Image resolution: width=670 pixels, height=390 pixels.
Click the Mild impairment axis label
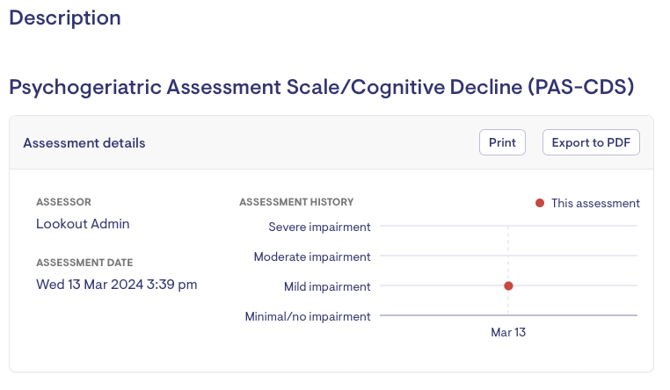[327, 287]
